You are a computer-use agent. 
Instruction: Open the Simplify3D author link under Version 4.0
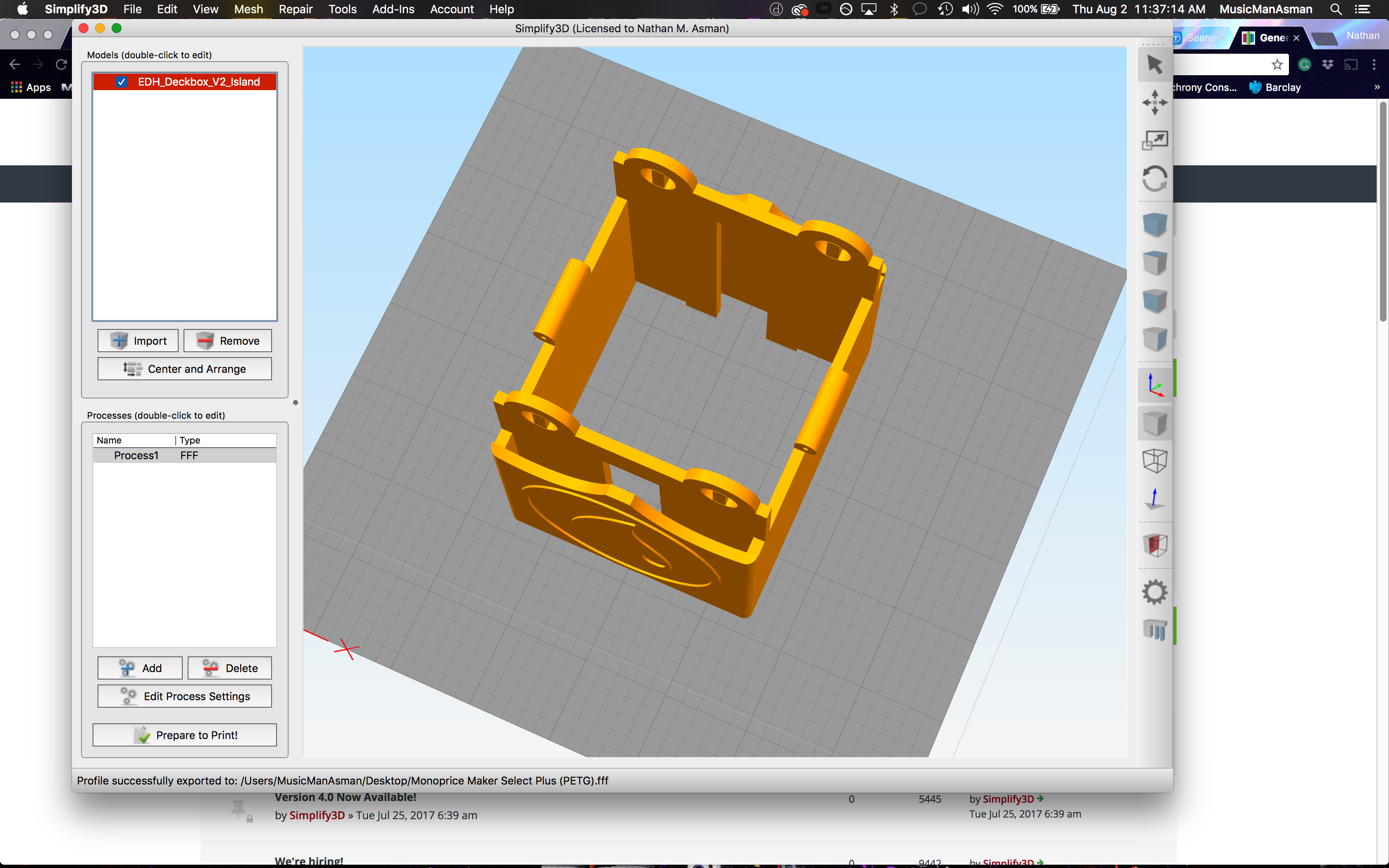(x=317, y=815)
